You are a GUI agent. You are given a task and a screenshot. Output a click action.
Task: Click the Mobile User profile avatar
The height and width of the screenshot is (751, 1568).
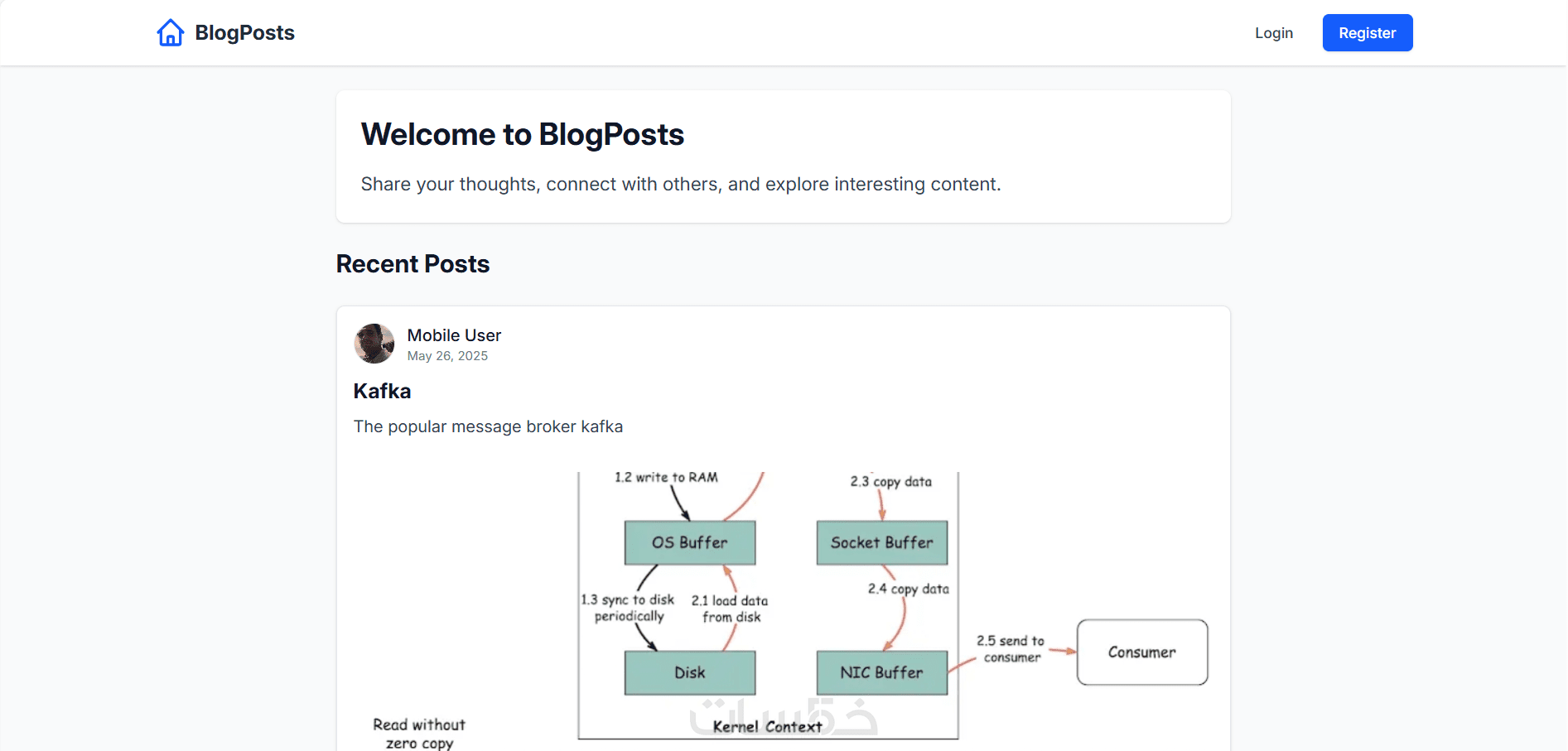[x=374, y=344]
